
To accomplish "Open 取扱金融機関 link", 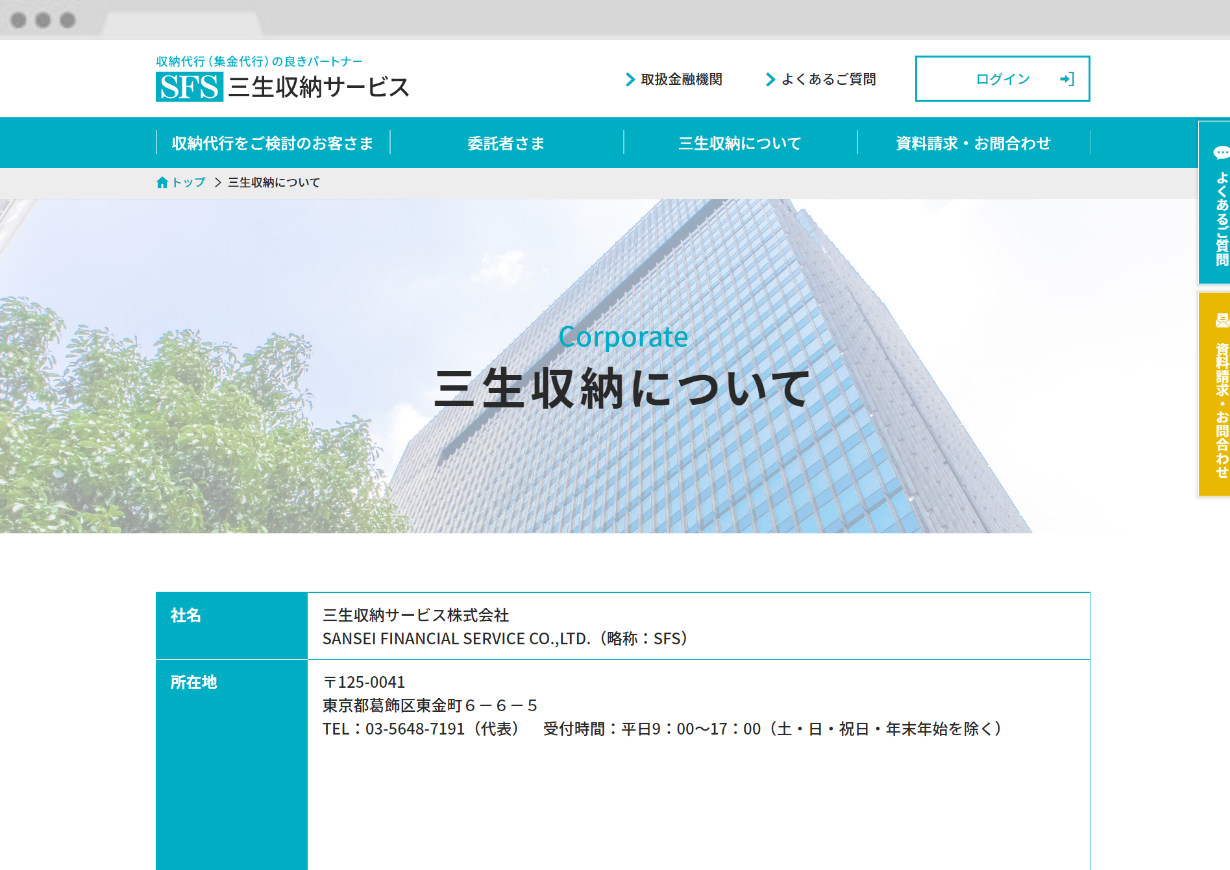I will pyautogui.click(x=681, y=79).
